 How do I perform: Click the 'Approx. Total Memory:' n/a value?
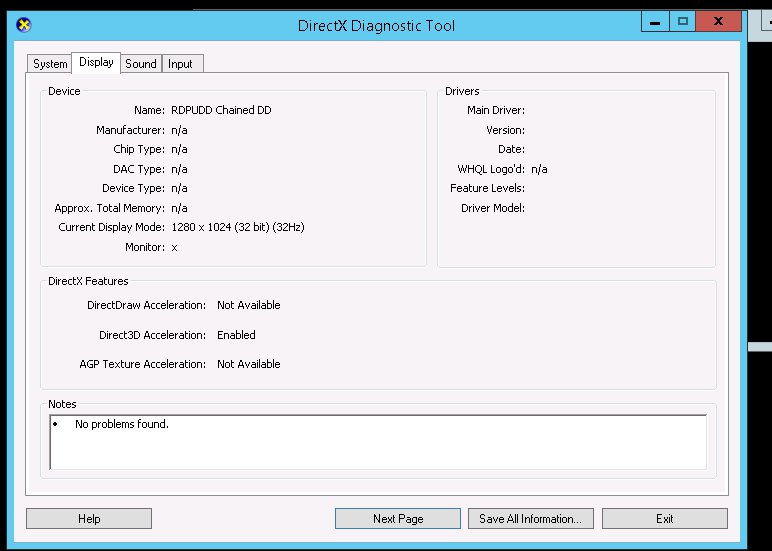pos(179,208)
